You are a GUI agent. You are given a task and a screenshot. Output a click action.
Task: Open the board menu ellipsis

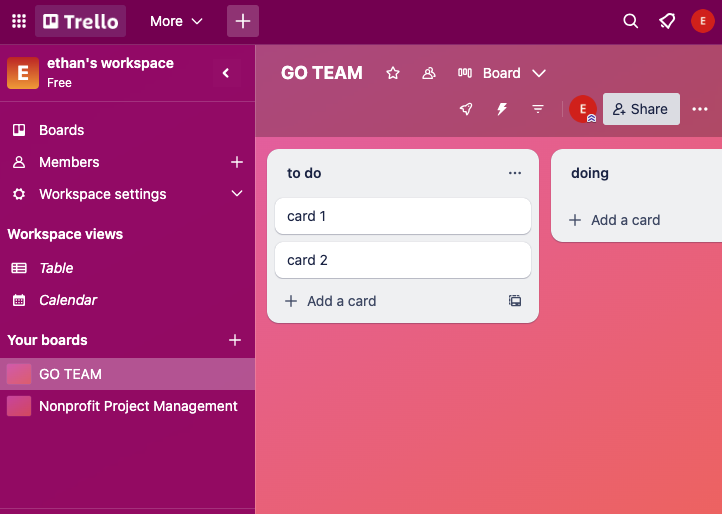tap(700, 109)
